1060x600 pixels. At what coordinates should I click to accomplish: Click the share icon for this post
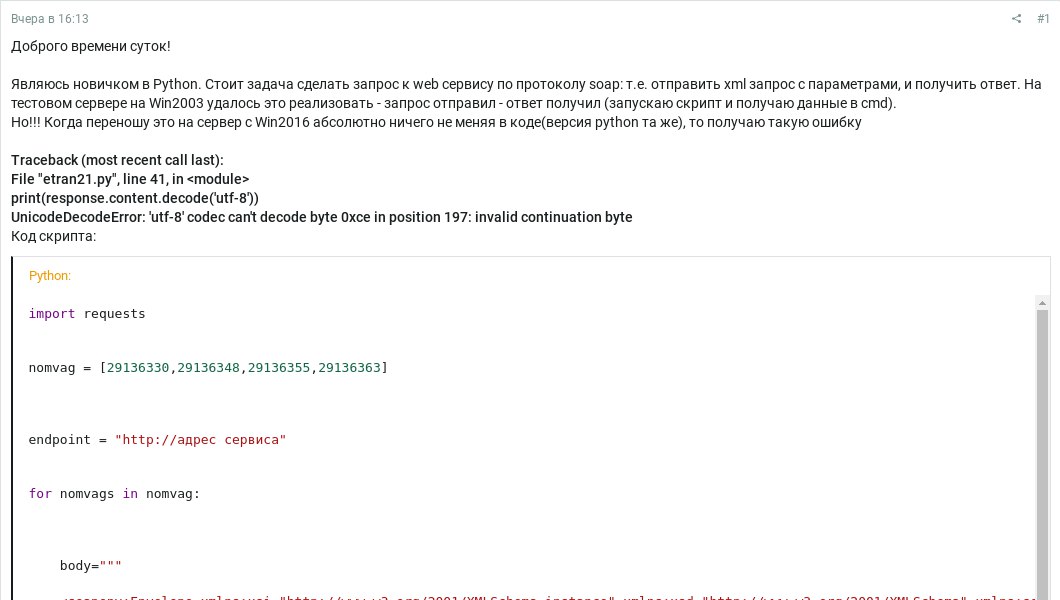click(x=1016, y=19)
